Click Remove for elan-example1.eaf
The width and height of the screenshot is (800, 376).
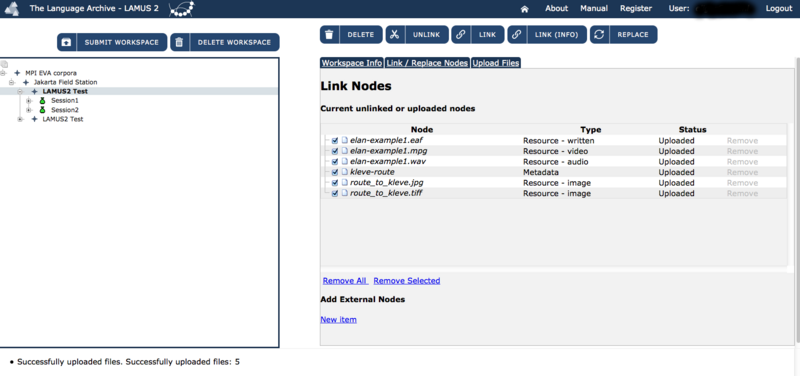[x=742, y=140]
